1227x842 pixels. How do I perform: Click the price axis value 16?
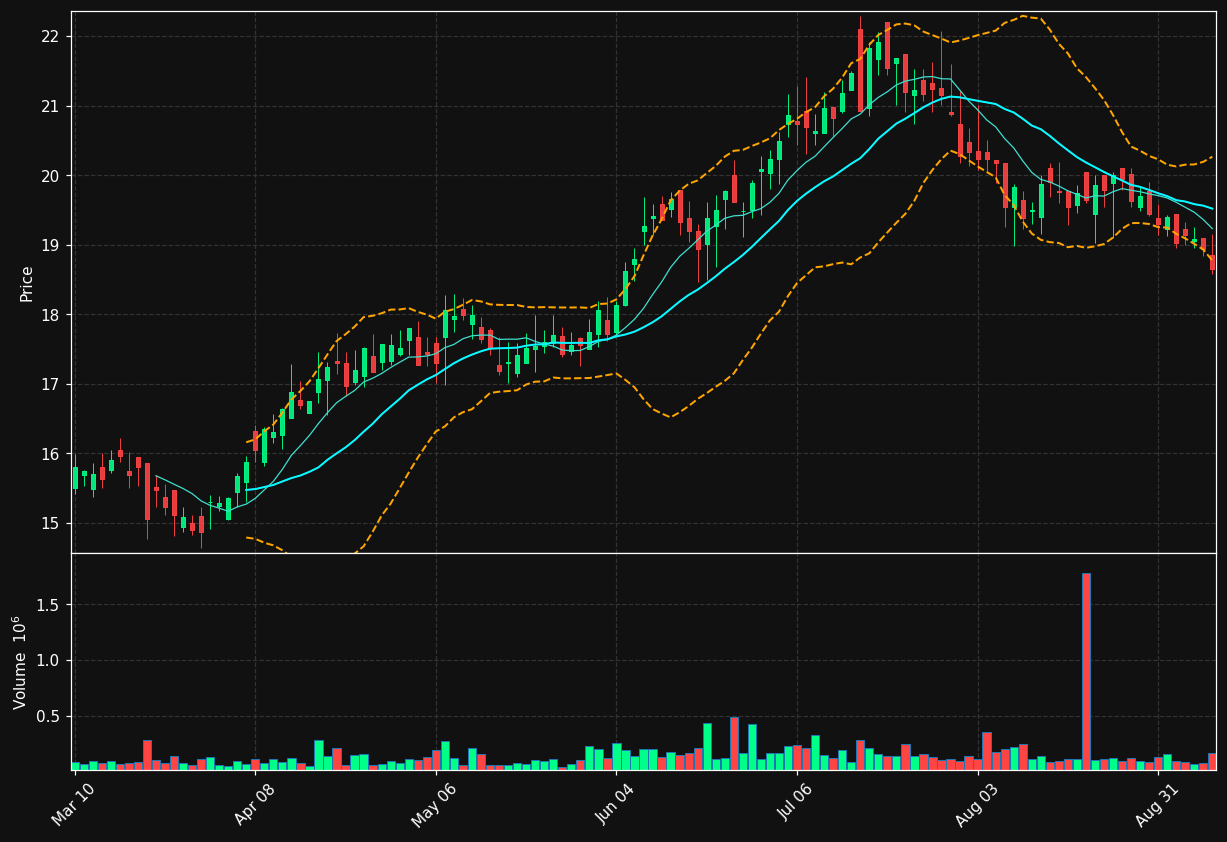(51, 454)
